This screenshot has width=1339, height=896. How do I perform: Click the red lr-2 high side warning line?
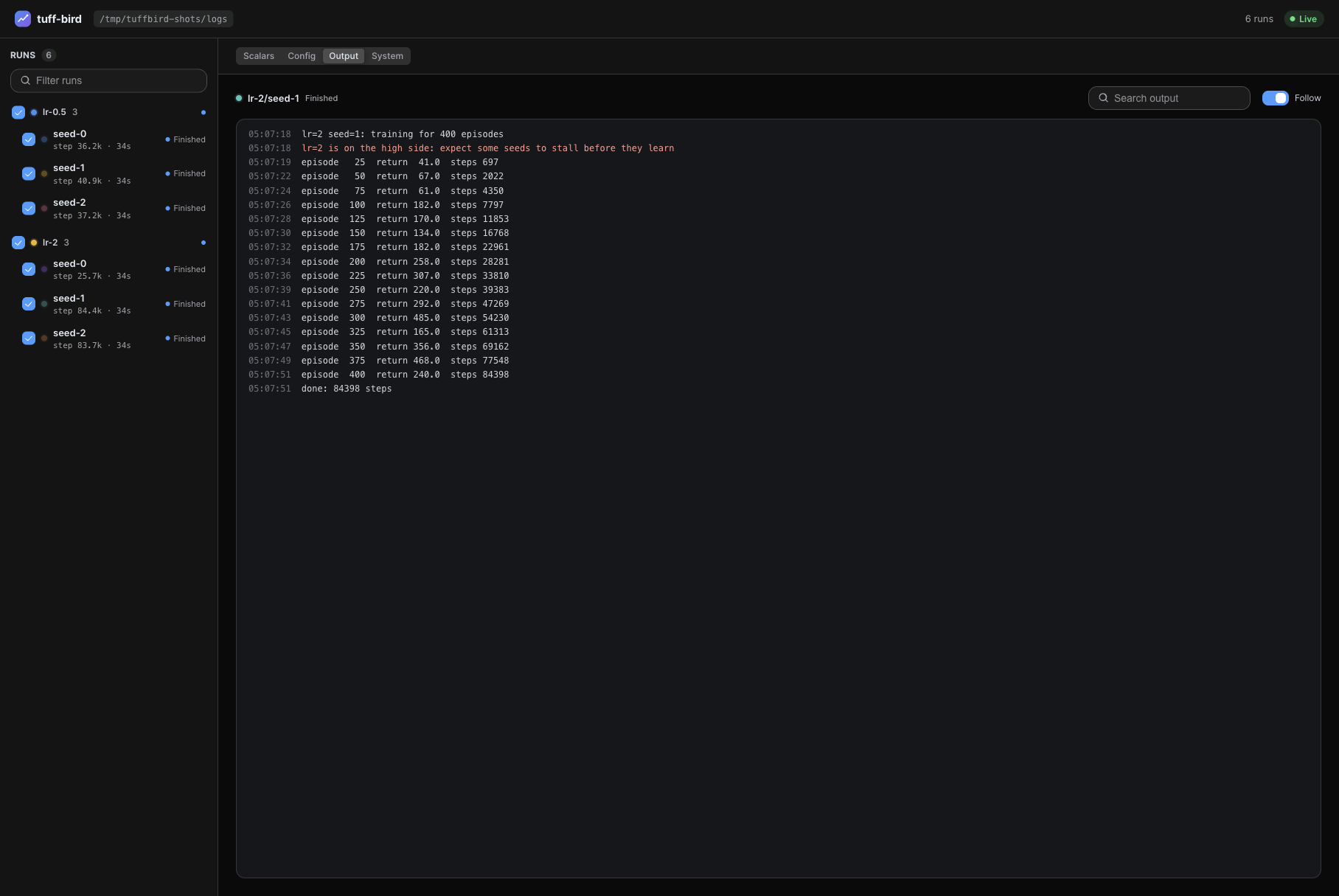tap(487, 148)
